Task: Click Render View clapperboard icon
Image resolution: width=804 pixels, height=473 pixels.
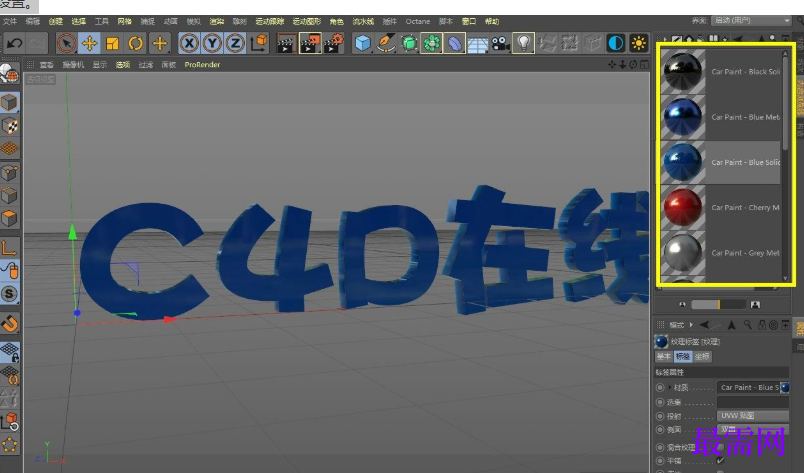Action: (x=286, y=43)
